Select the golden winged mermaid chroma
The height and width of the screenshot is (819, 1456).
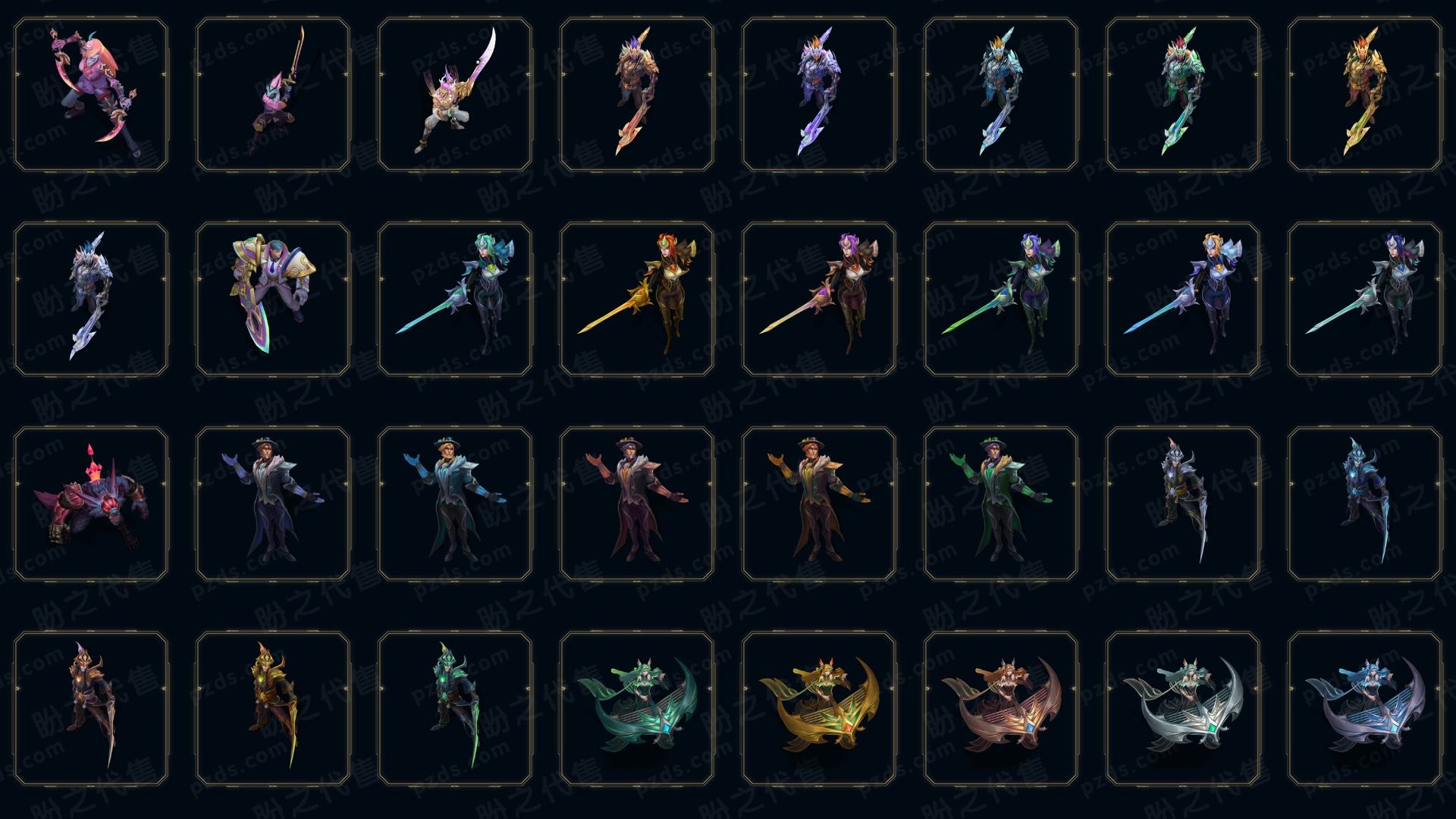coord(819,708)
